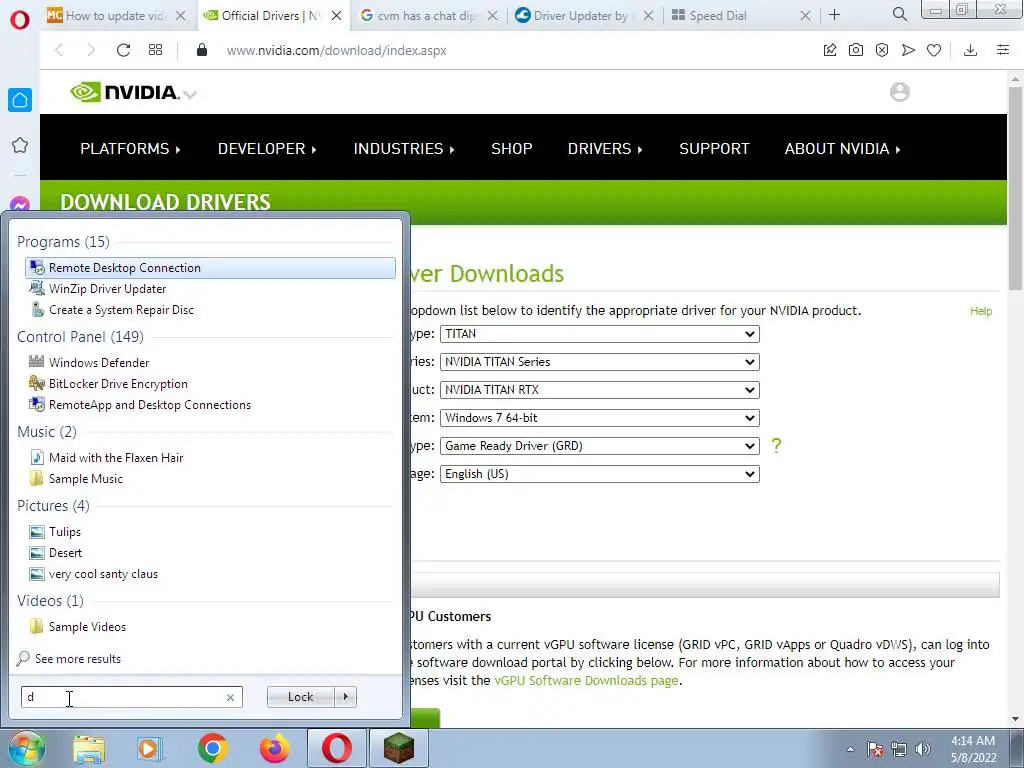
Task: Open Firefox from taskbar
Action: pos(274,748)
